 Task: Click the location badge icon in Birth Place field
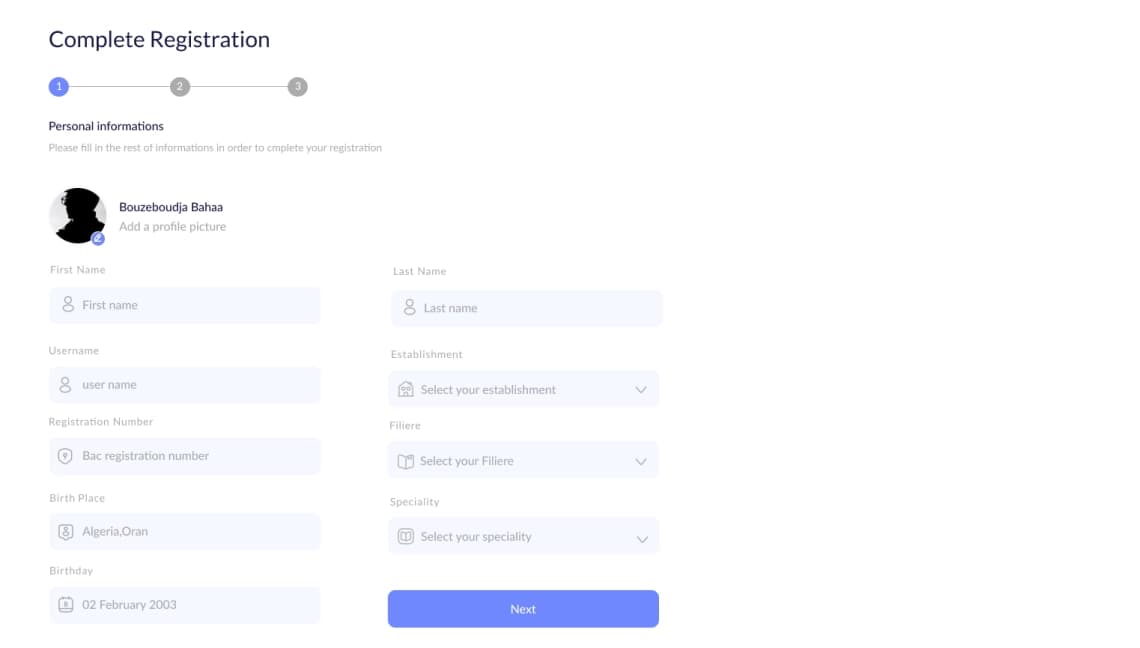pos(65,532)
